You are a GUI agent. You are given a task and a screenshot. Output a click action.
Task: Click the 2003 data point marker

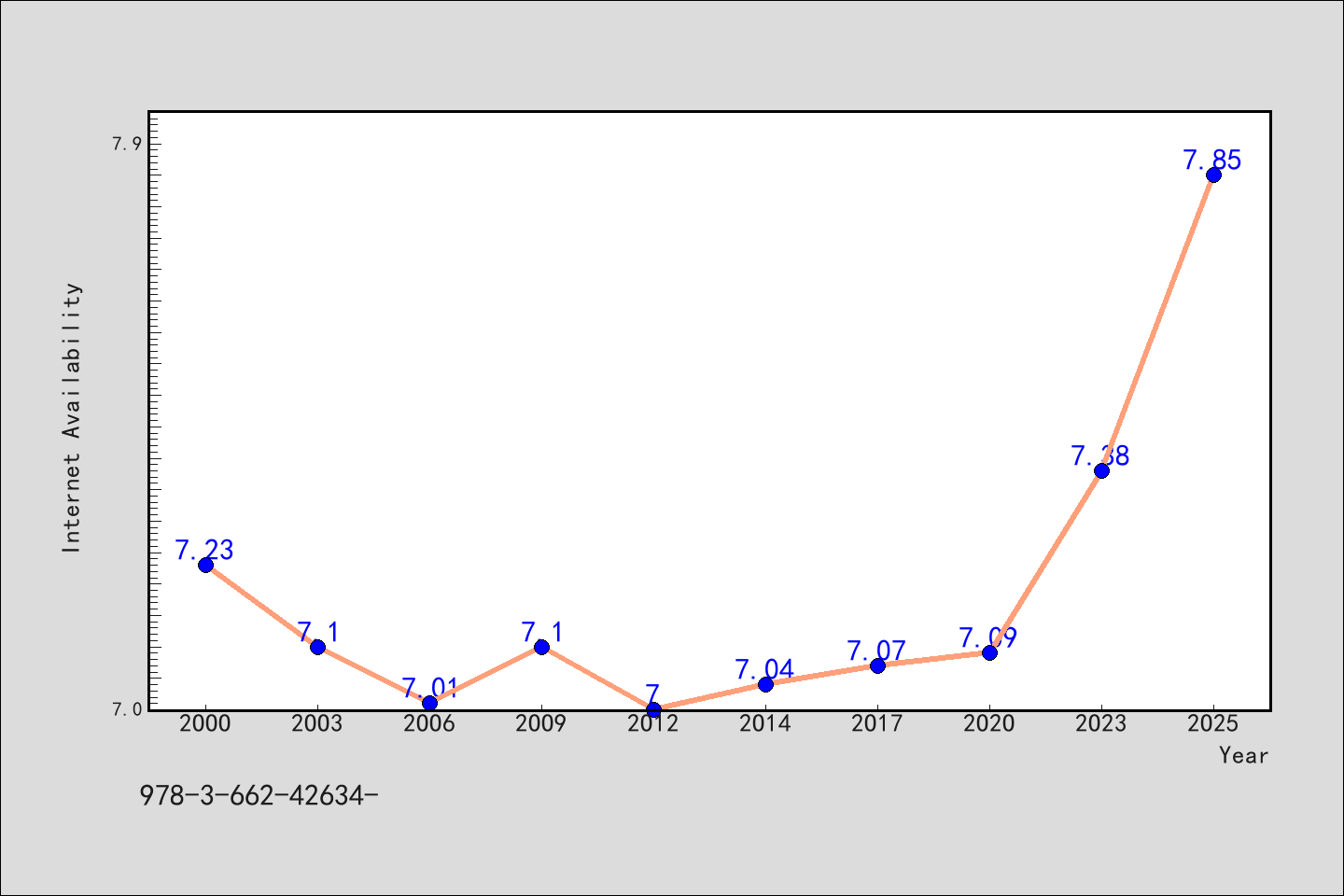317,647
